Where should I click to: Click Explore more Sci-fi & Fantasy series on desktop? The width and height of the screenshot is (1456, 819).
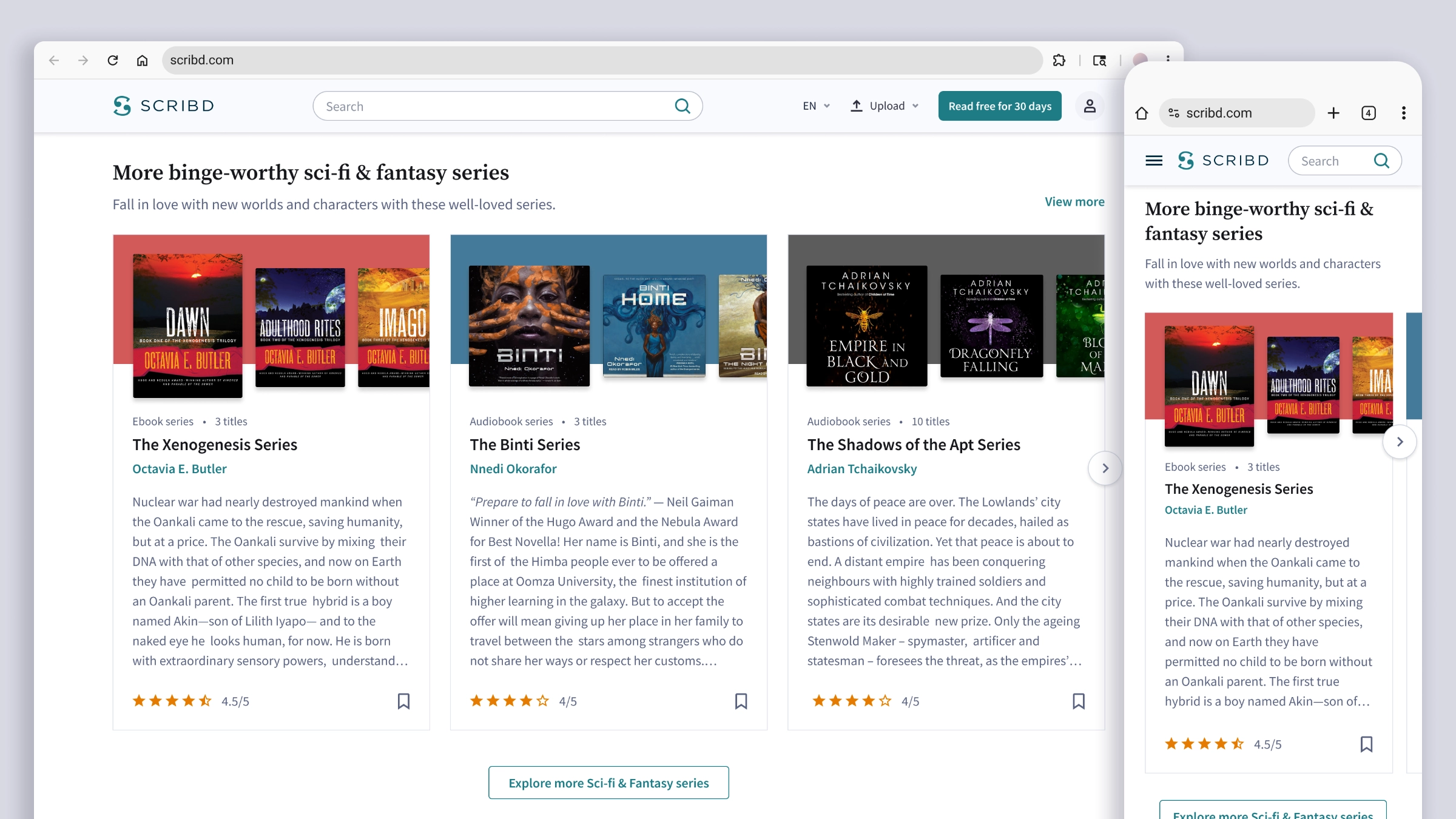pos(608,783)
